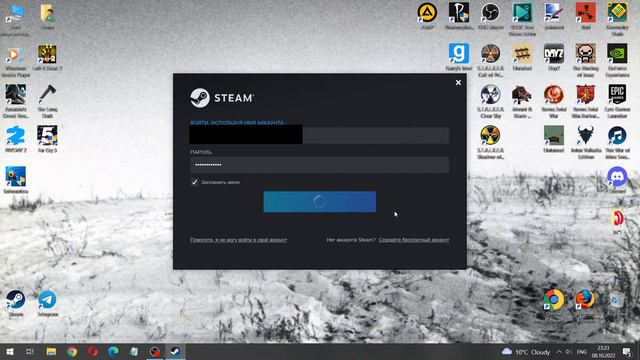Open Left 4 Dead 2 shortcut

[x=47, y=57]
